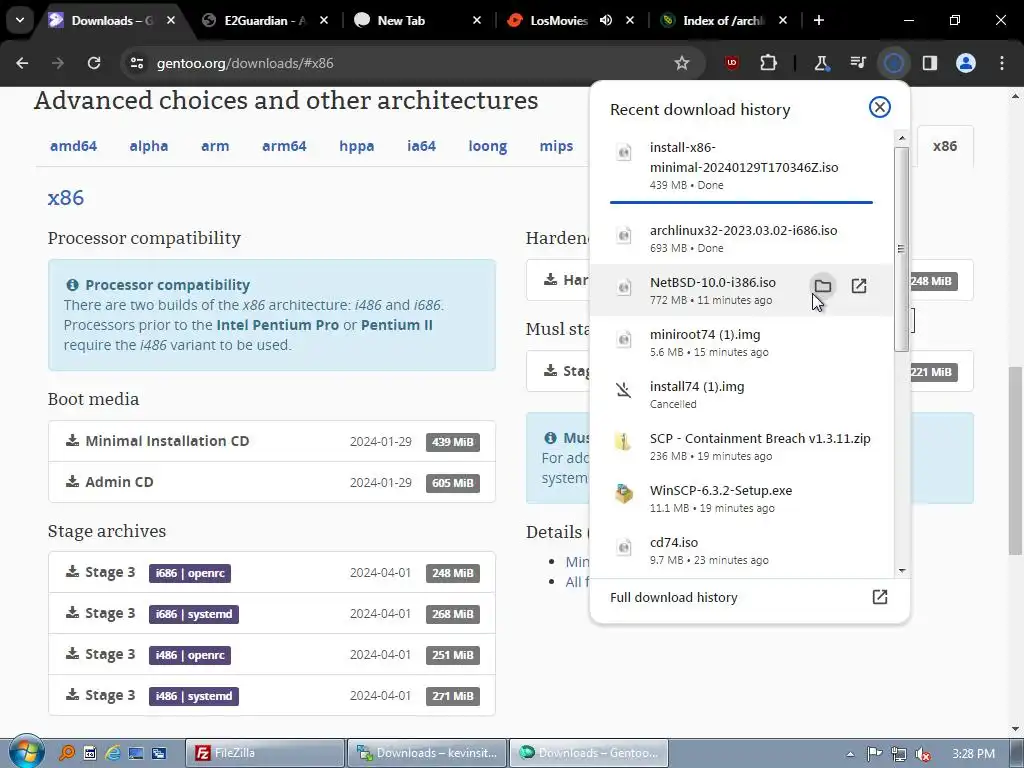Open WinSCP-6.3.2-Setup.exe download entry

coord(741,498)
